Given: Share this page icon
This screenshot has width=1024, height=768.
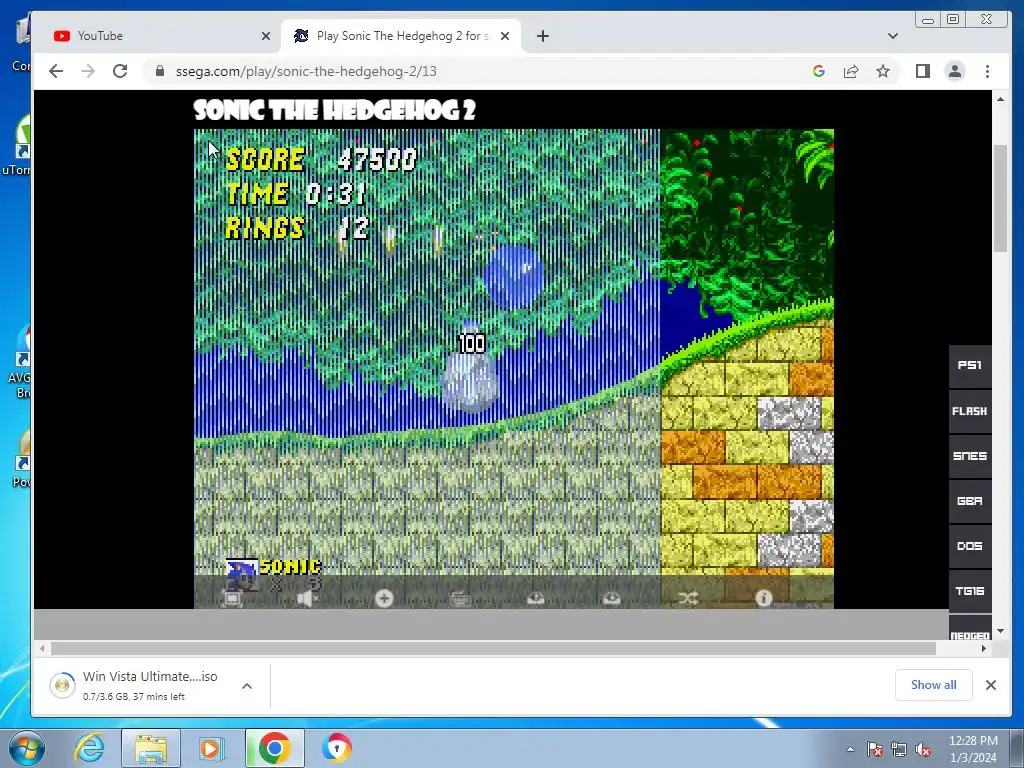Looking at the screenshot, I should [851, 71].
